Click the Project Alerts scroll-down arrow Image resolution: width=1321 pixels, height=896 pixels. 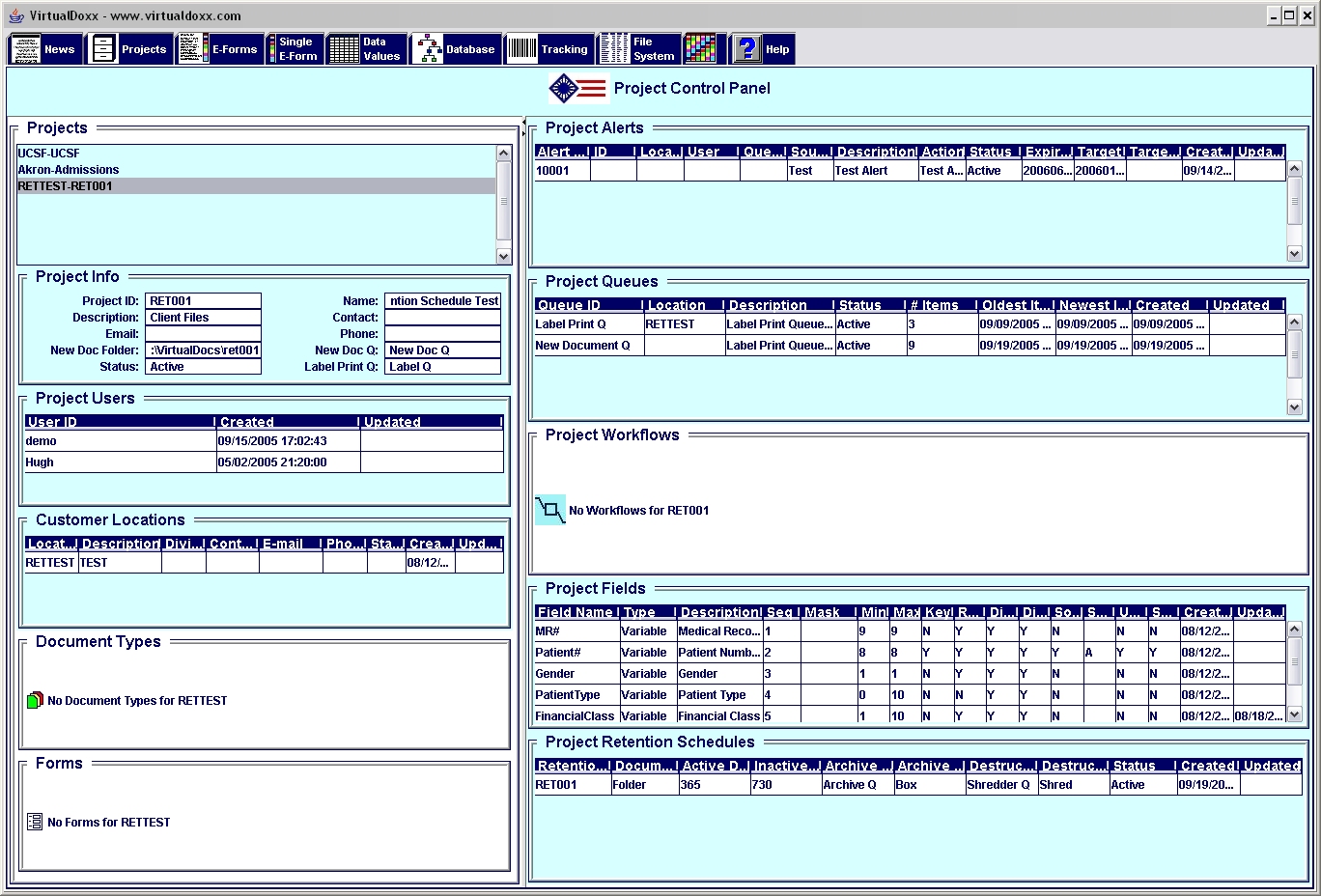pos(1295,253)
